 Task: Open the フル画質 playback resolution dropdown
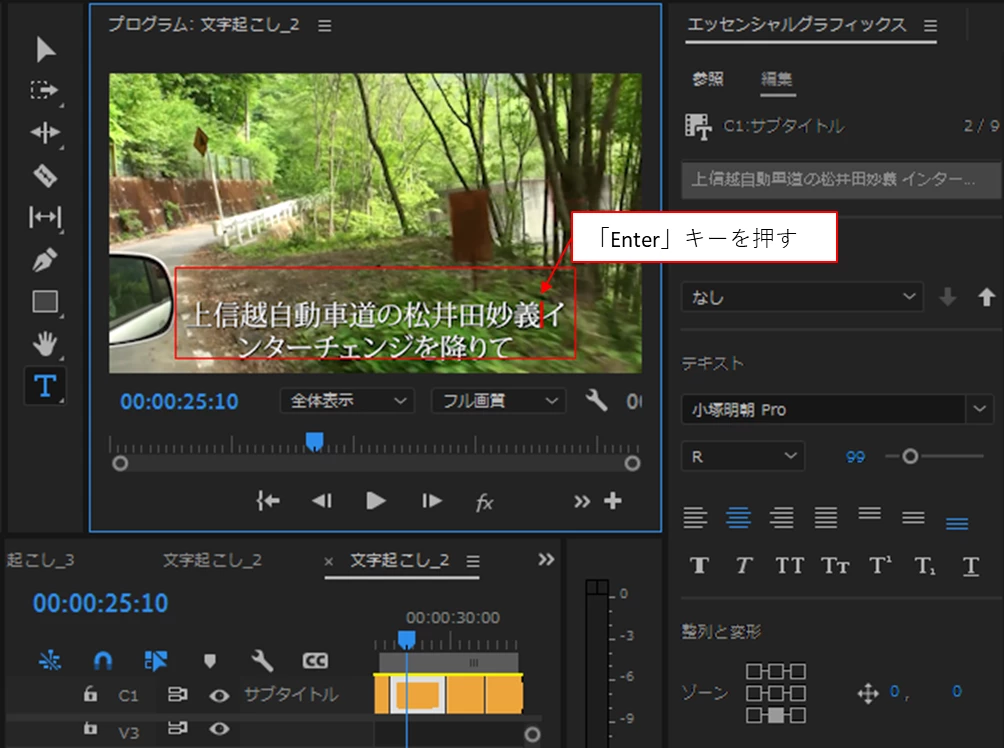[x=499, y=401]
